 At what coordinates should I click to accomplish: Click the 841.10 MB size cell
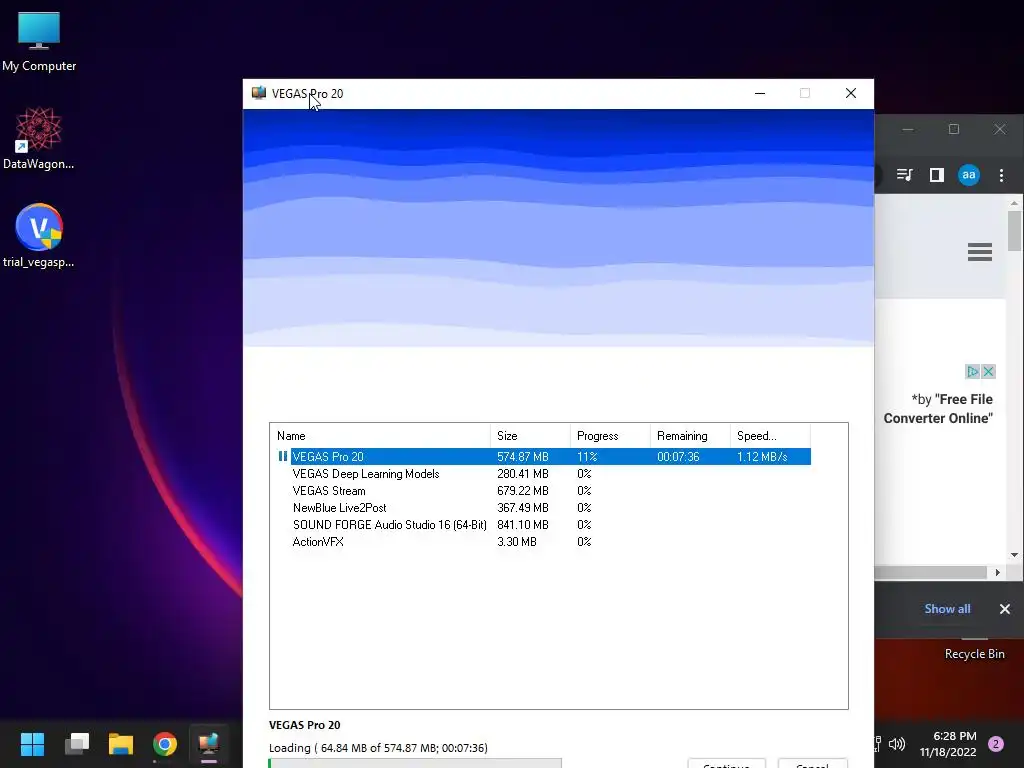pyautogui.click(x=522, y=524)
